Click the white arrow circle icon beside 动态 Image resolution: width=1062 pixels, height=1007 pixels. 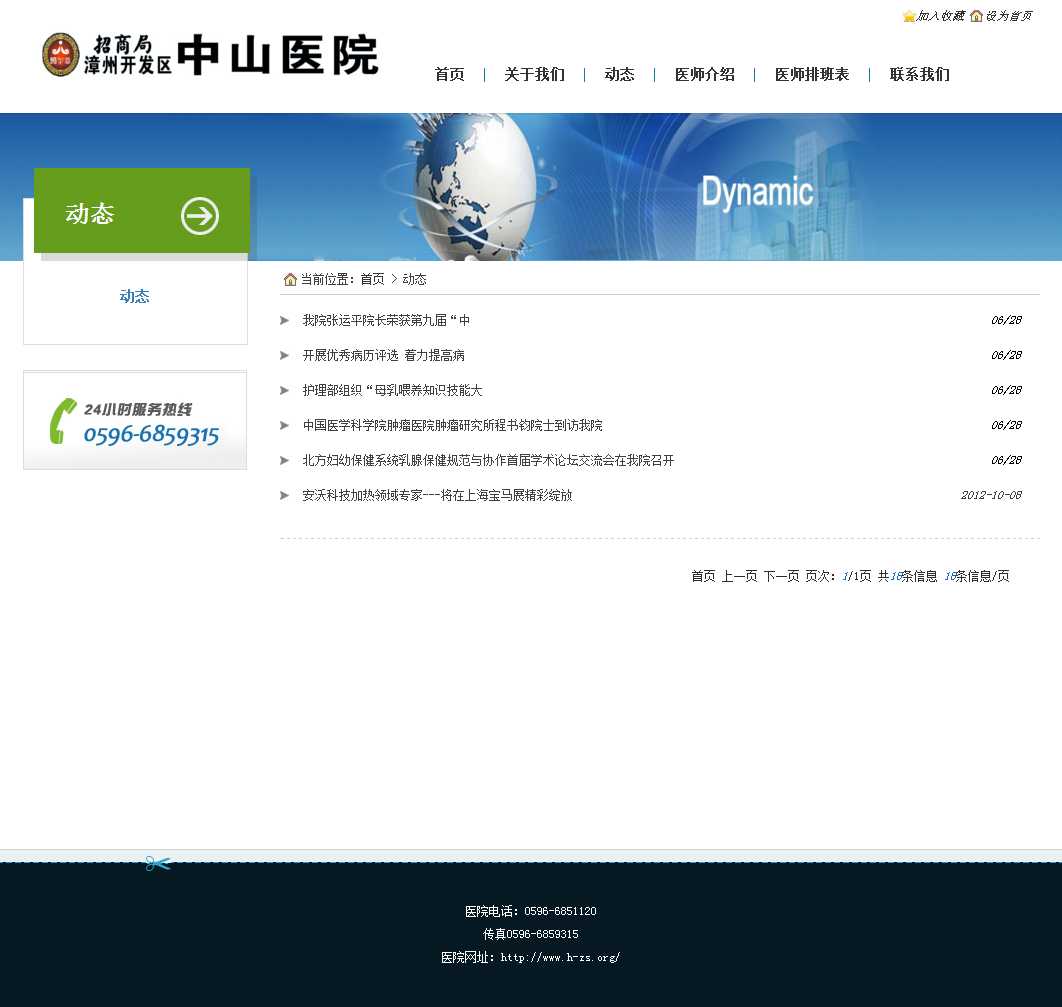coord(200,215)
